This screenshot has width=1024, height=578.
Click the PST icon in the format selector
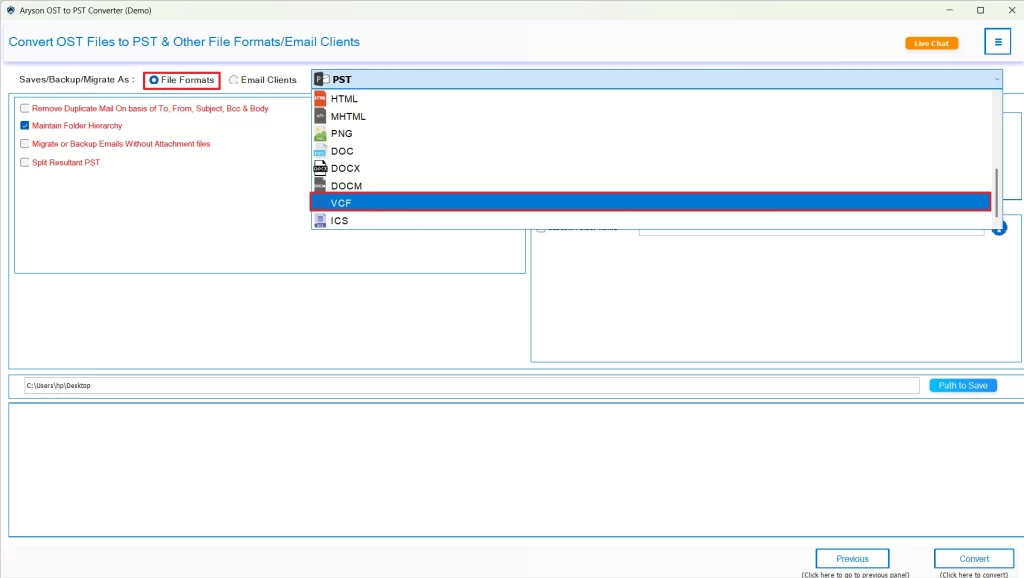click(x=319, y=78)
